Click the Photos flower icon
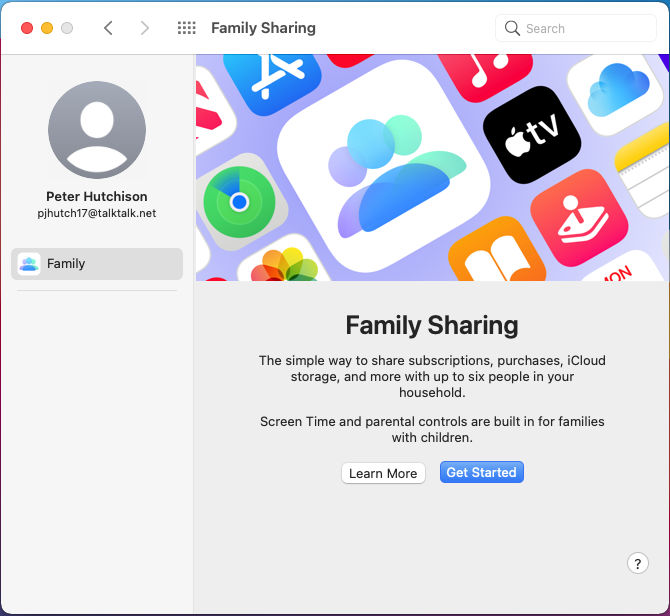Viewport: 670px width, 616px height. pos(284,266)
